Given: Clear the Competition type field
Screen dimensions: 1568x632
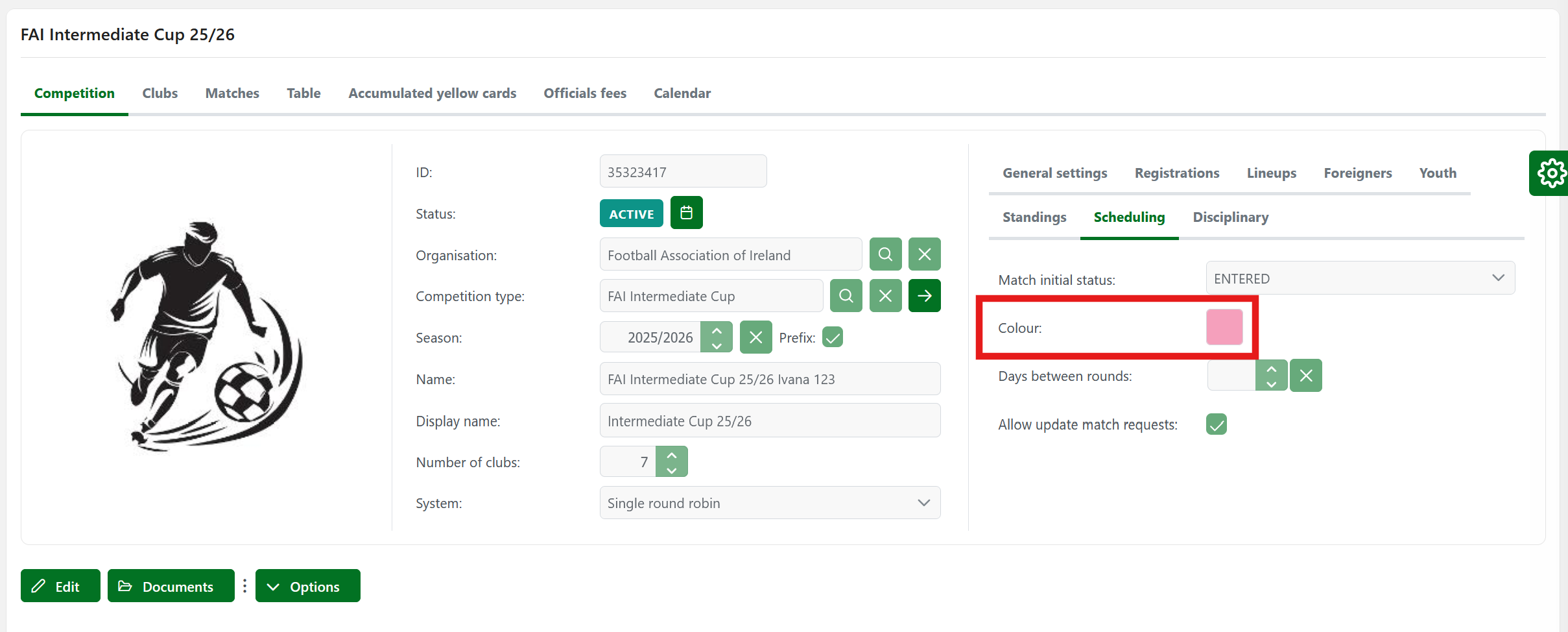Looking at the screenshot, I should 885,296.
